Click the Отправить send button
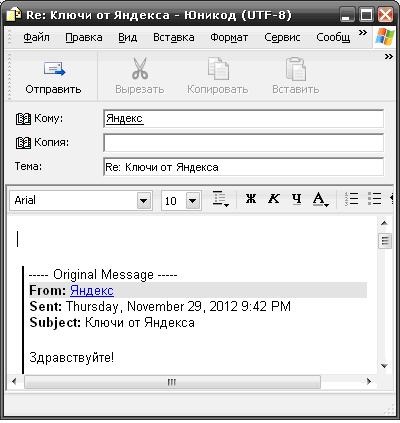Image resolution: width=400 pixels, height=423 pixels. (x=53, y=77)
